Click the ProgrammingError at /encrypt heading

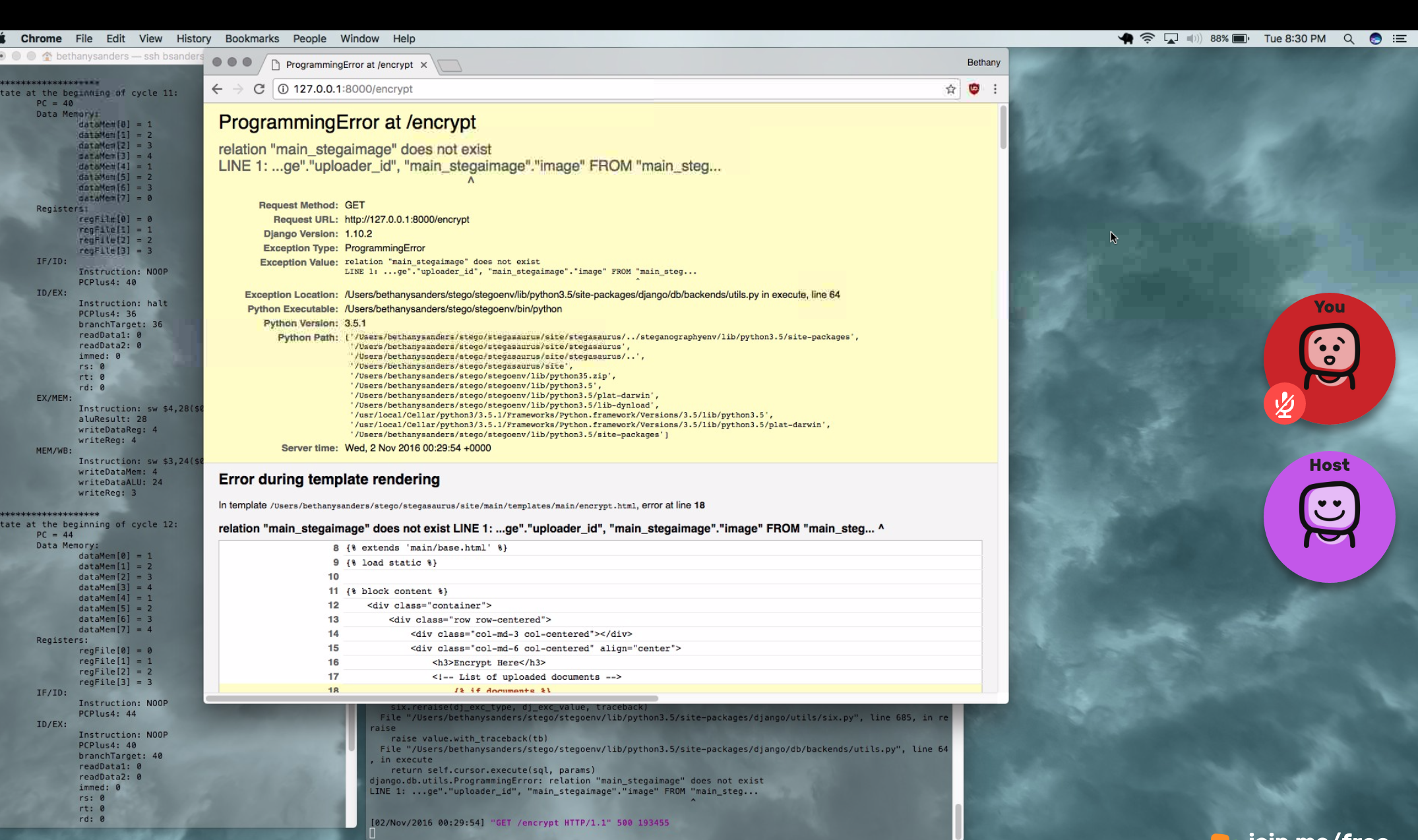click(x=347, y=122)
